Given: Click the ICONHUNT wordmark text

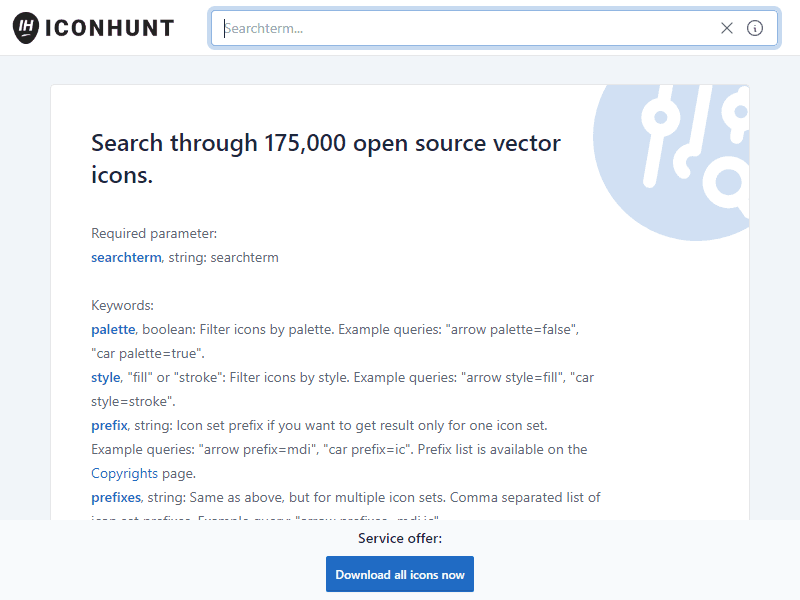Looking at the screenshot, I should click(x=110, y=28).
